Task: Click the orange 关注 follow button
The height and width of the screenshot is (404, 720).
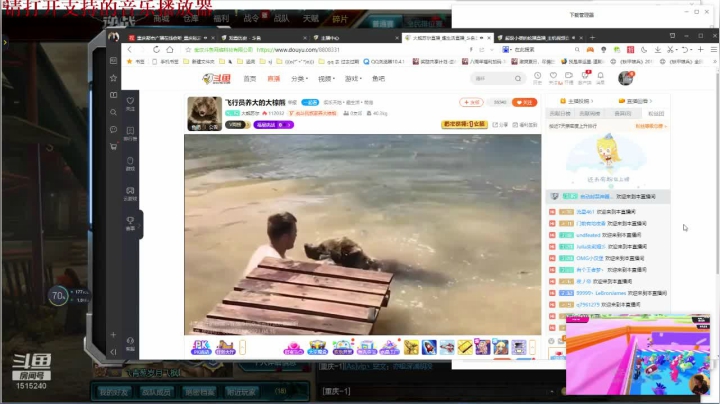Action: click(x=524, y=102)
